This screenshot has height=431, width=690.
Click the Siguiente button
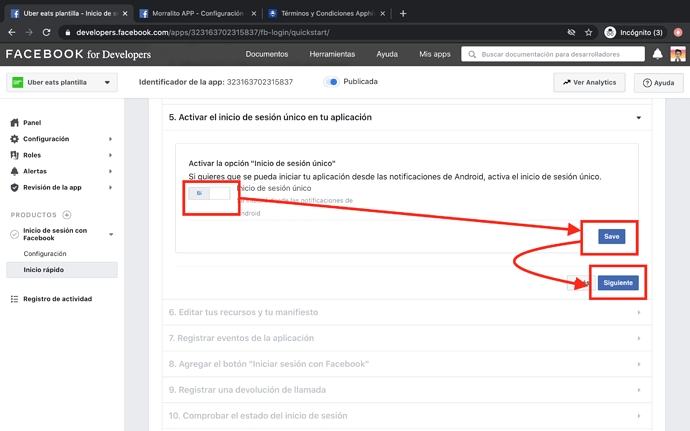(618, 283)
